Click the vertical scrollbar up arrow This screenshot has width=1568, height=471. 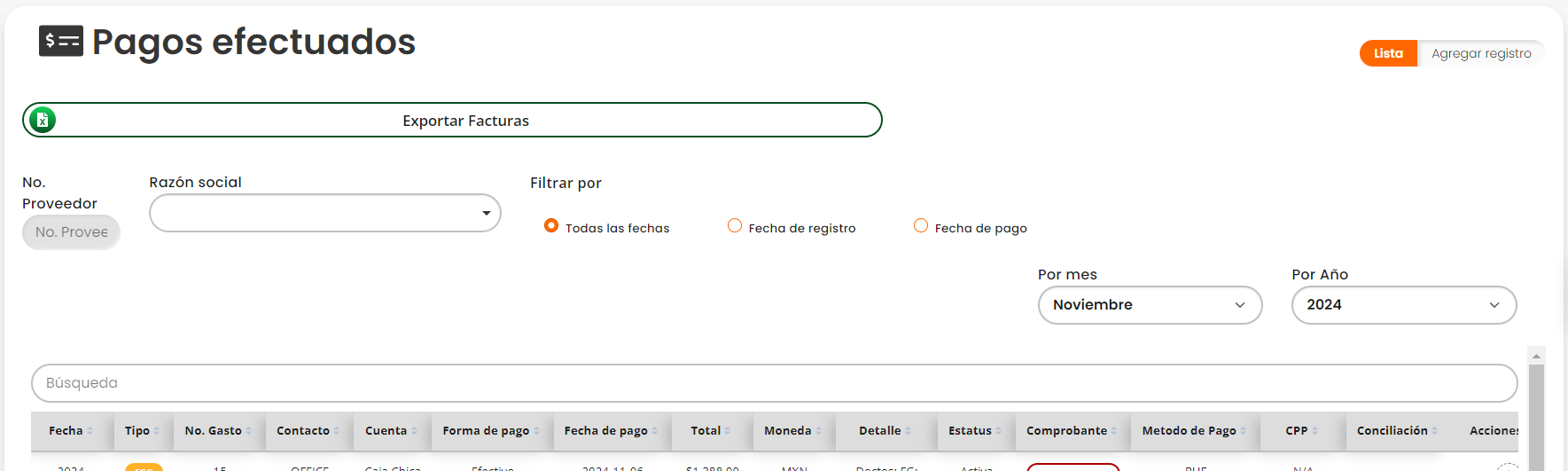pyautogui.click(x=1537, y=356)
